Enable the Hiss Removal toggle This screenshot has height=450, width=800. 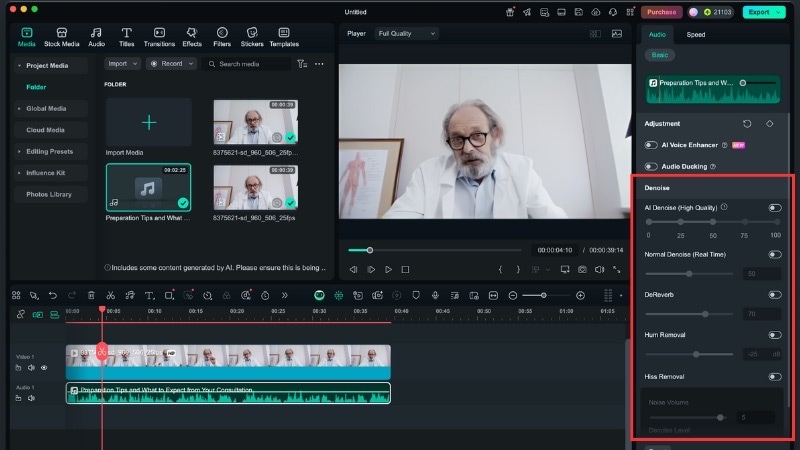click(x=774, y=377)
